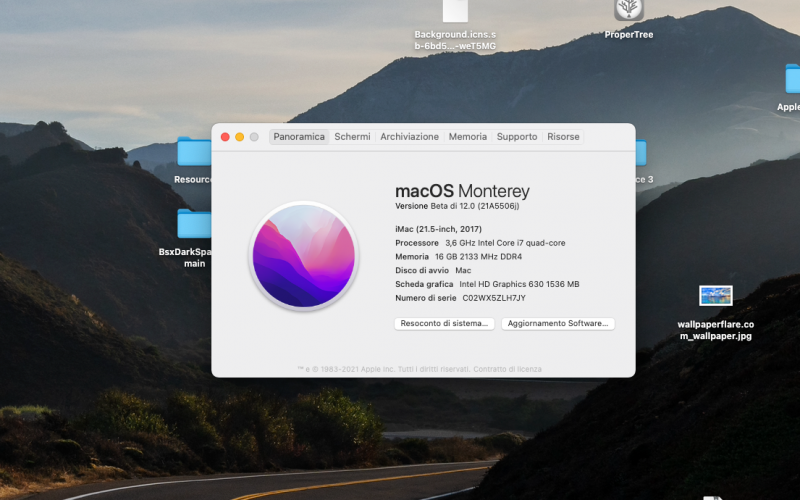Close the About This Mac window
The image size is (800, 500).
(226, 137)
